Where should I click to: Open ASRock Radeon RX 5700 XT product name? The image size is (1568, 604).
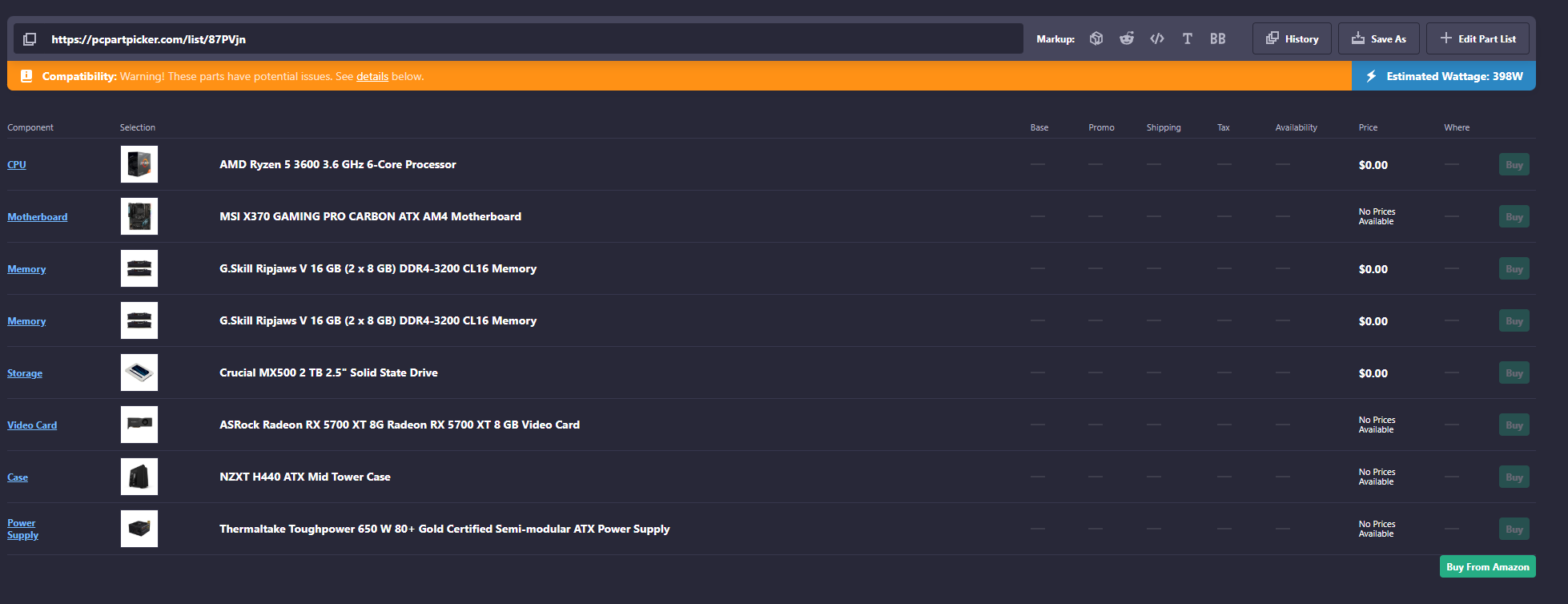400,425
